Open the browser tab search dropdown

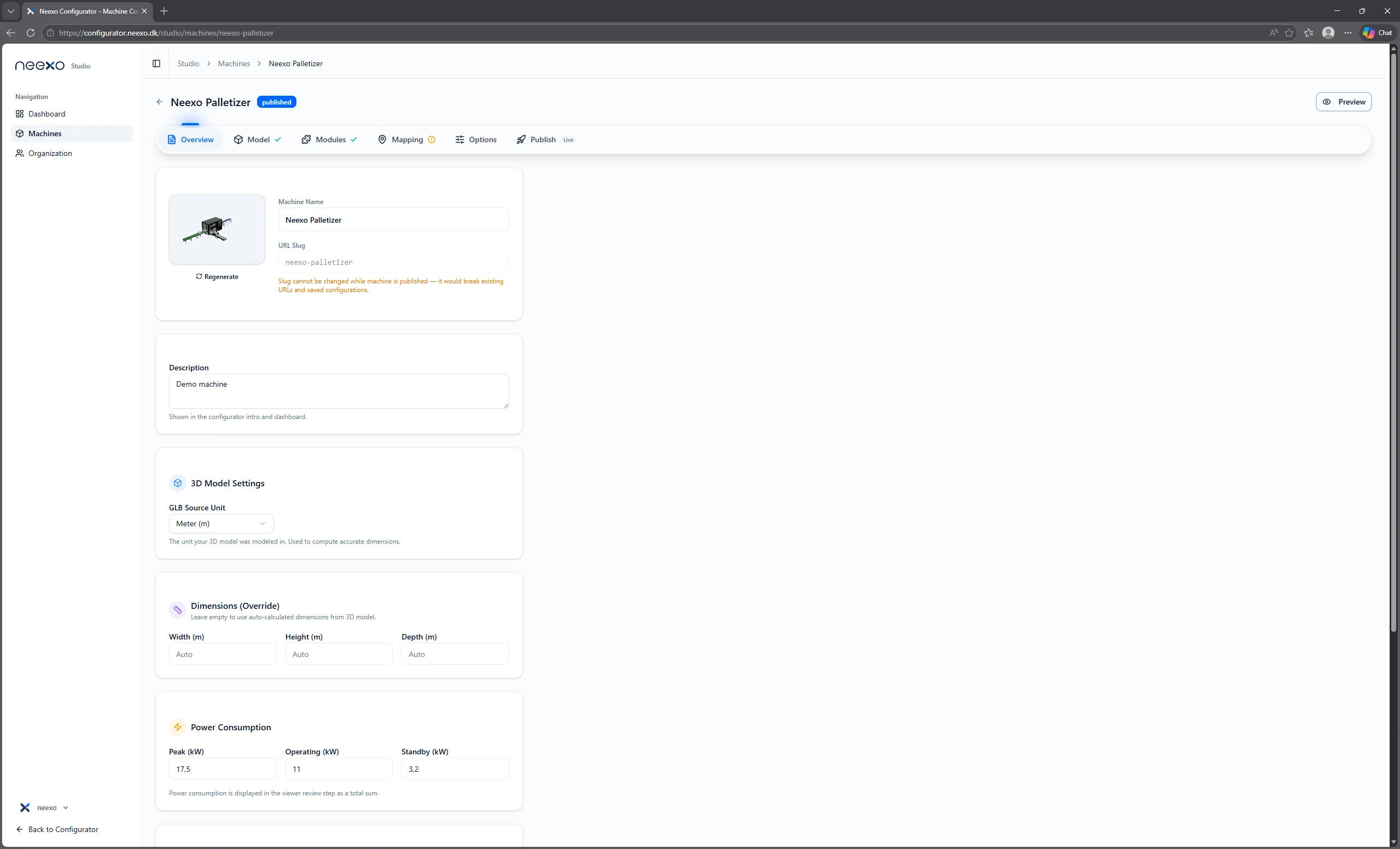click(11, 11)
